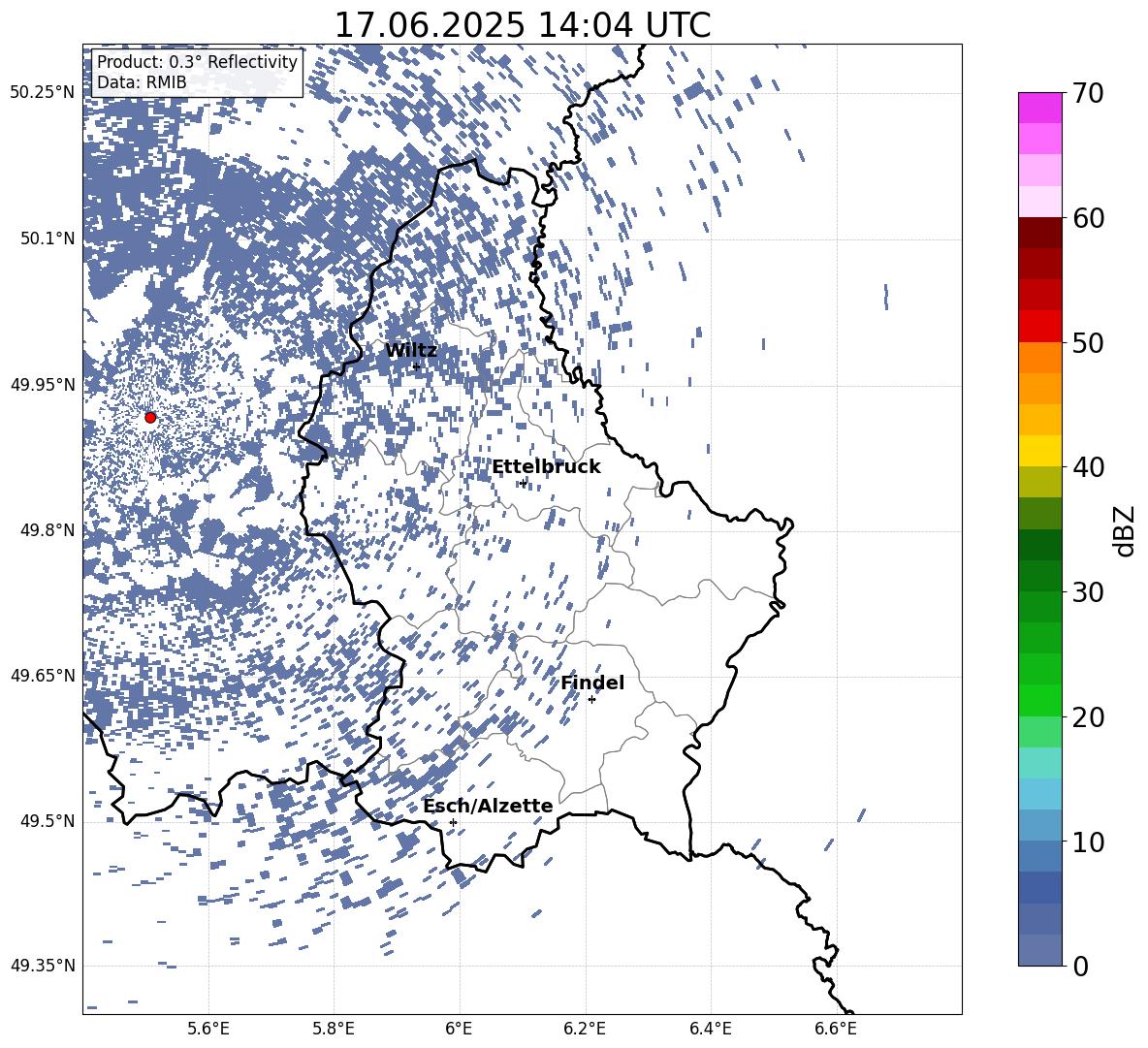Click the yellow colorbar segment near 40
The width and height of the screenshot is (1148, 1048).
(1039, 451)
